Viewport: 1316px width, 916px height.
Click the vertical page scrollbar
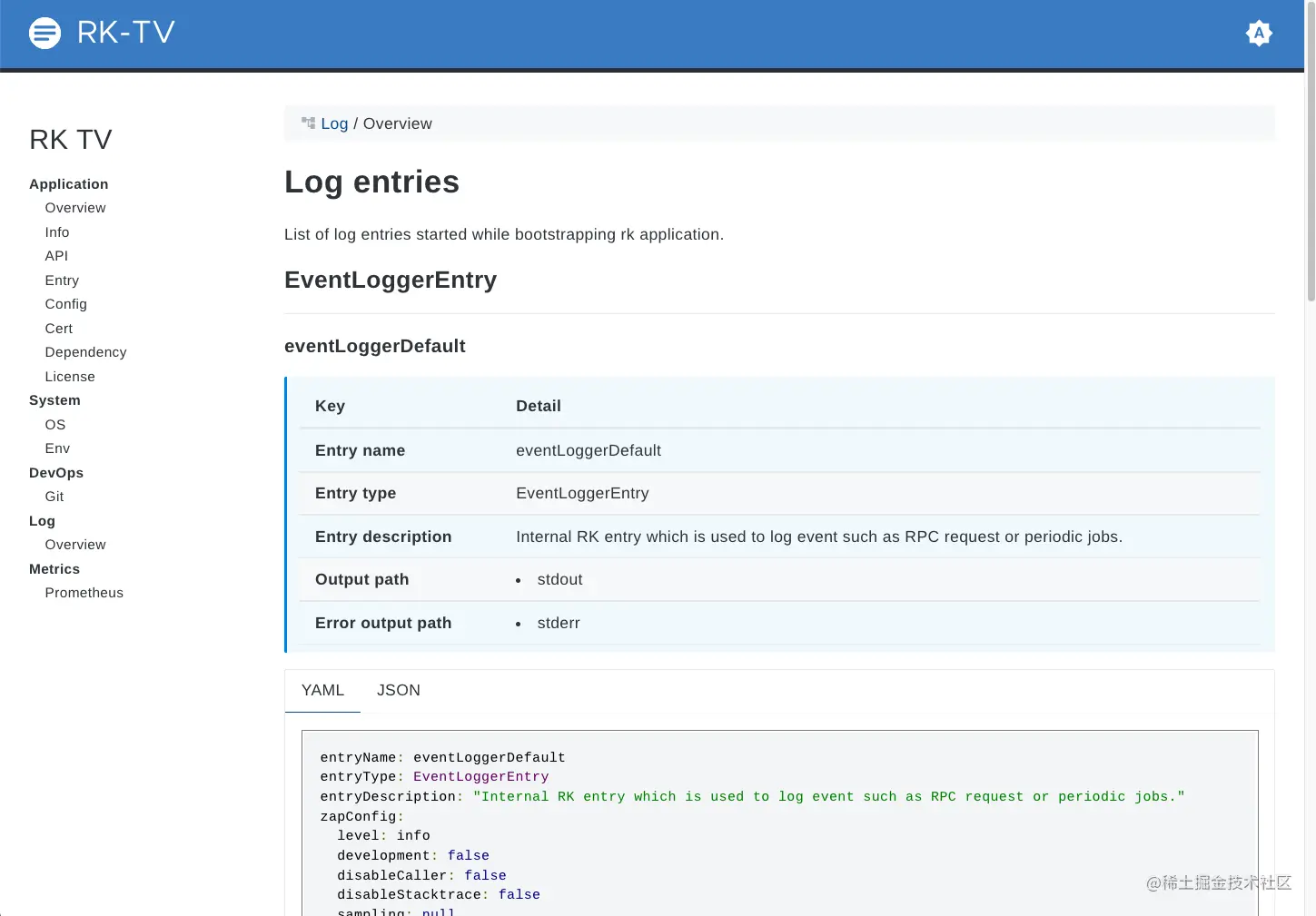coord(1311,150)
